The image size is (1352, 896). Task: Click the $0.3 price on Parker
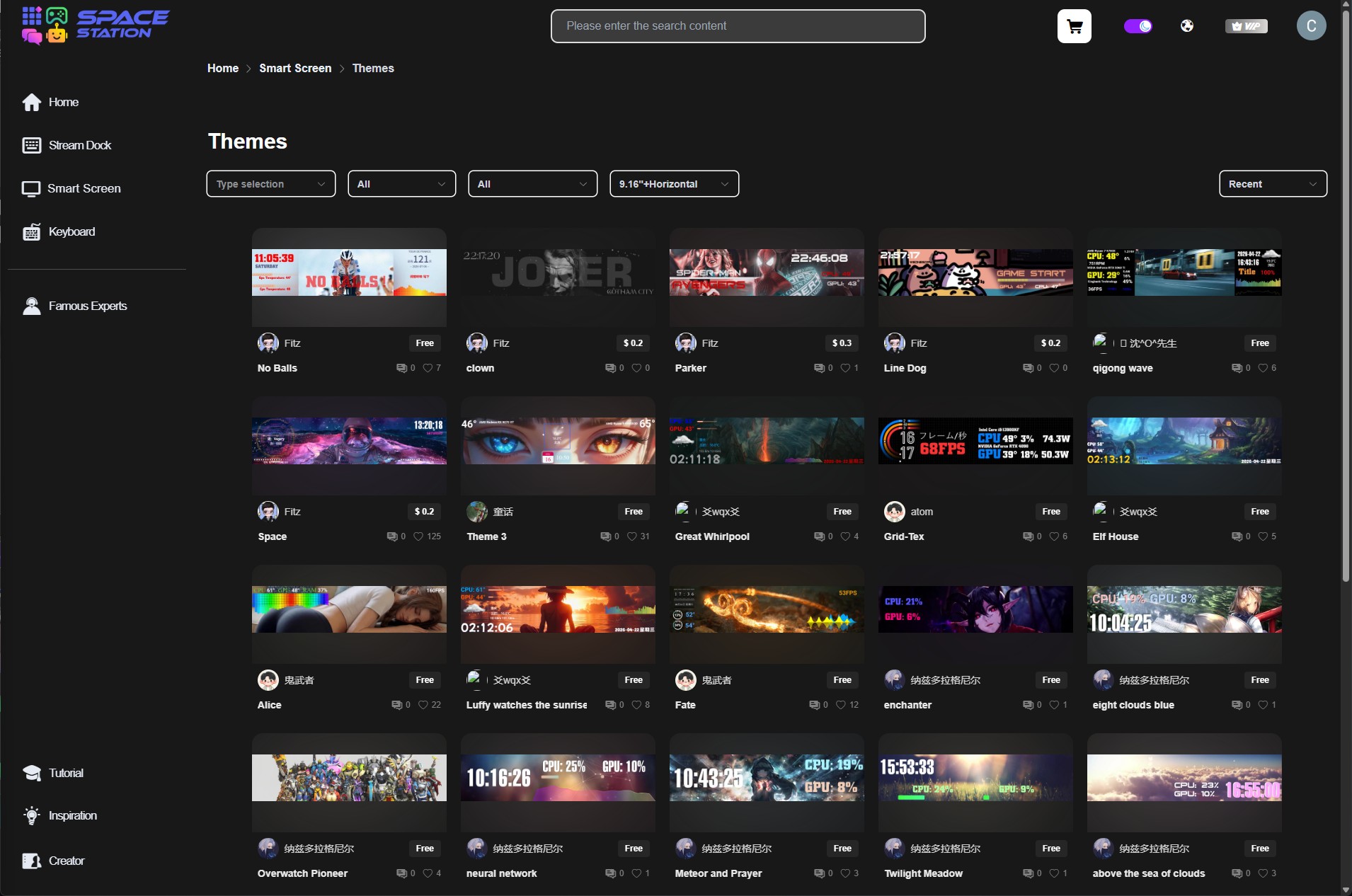842,343
